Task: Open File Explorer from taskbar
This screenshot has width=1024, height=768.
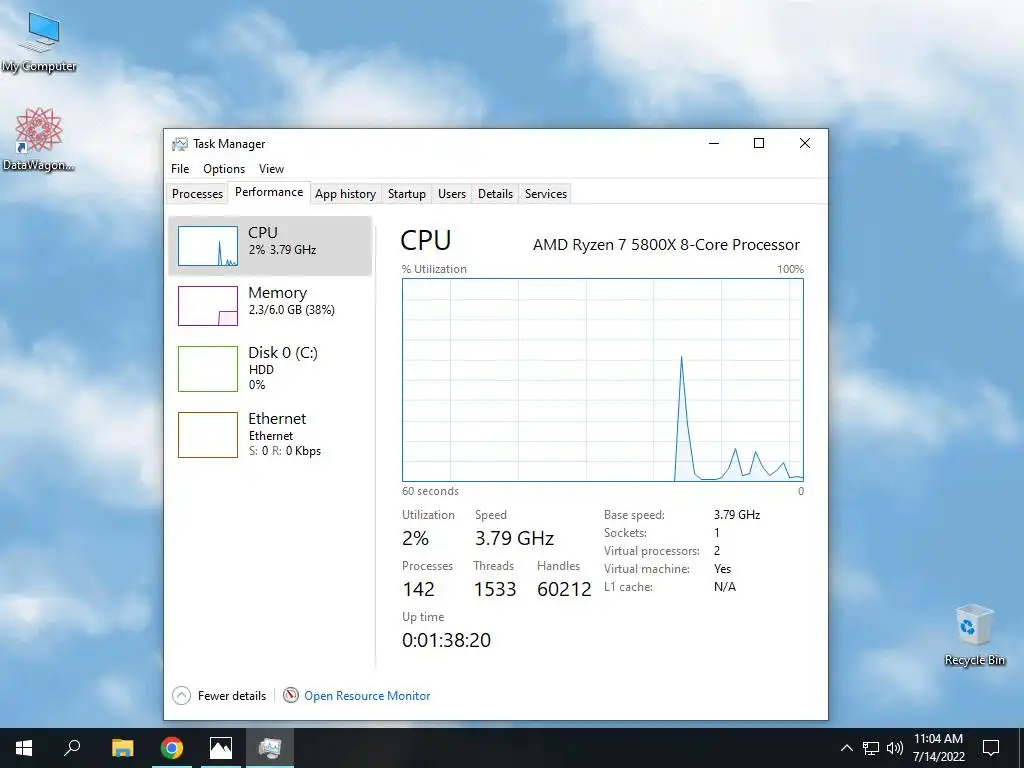Action: point(122,748)
